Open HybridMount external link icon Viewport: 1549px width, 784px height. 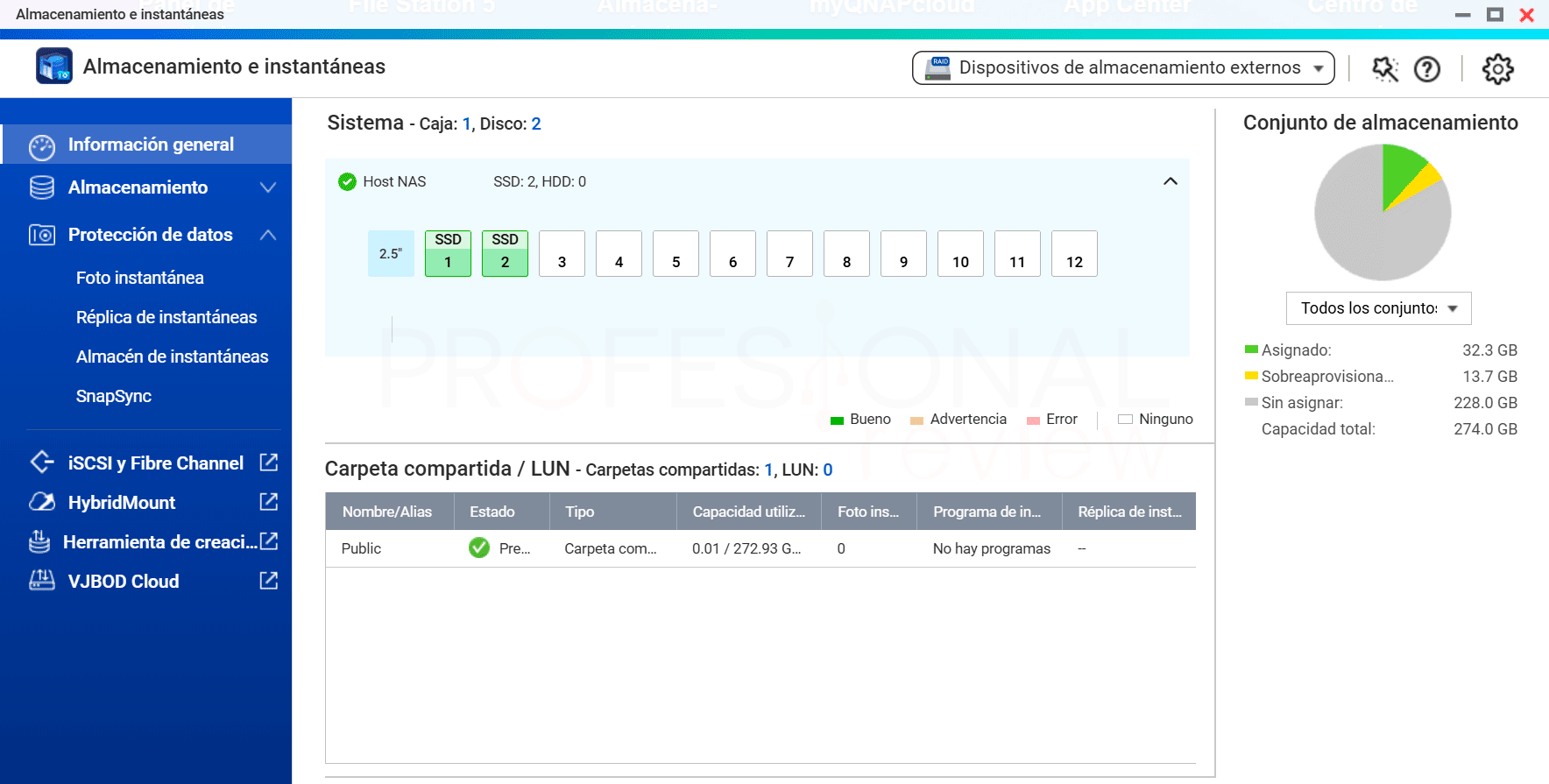[269, 502]
